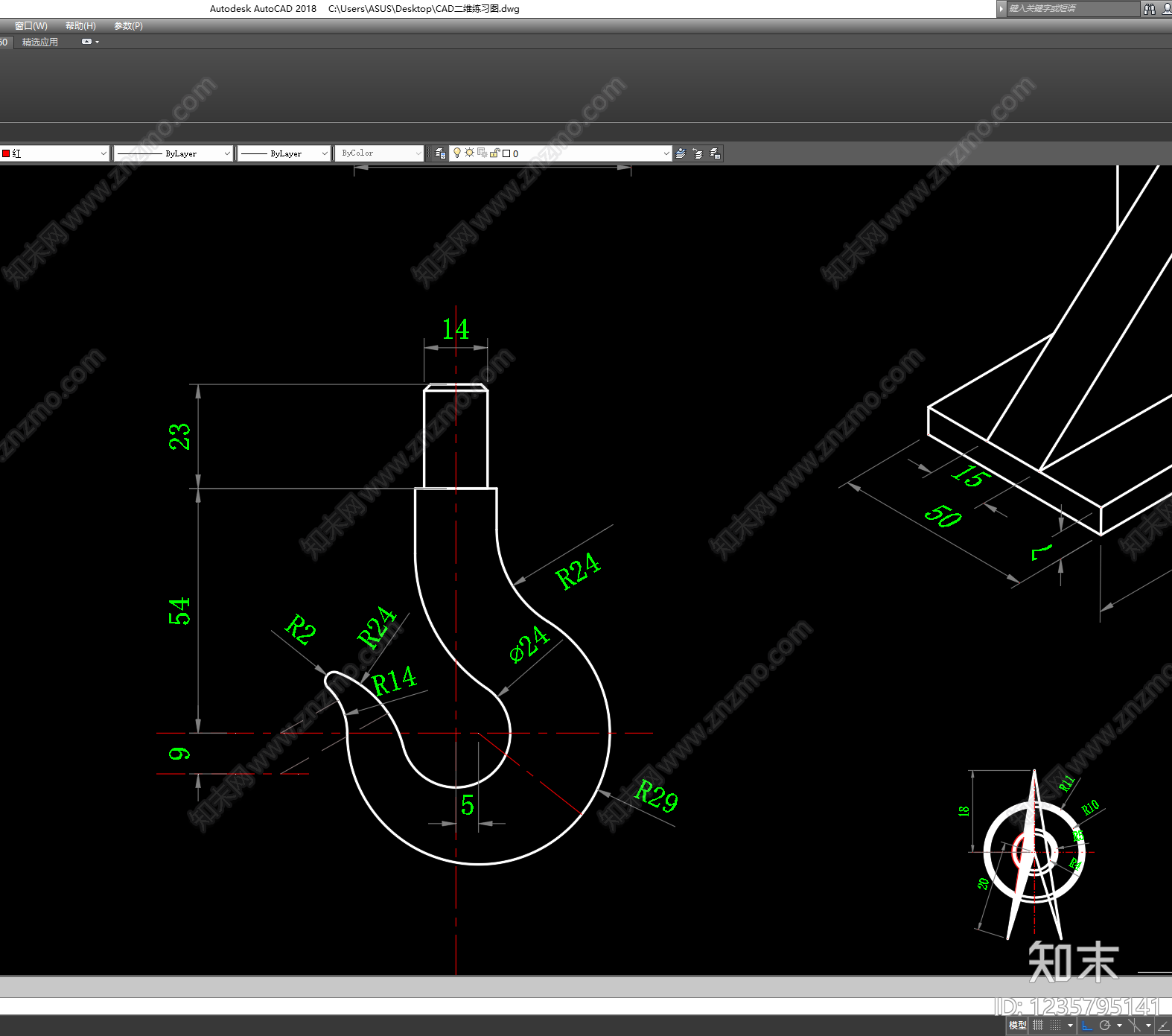Screen dimensions: 1172x1036
Task: Open the Layer States Manager icon
Action: coord(715,153)
